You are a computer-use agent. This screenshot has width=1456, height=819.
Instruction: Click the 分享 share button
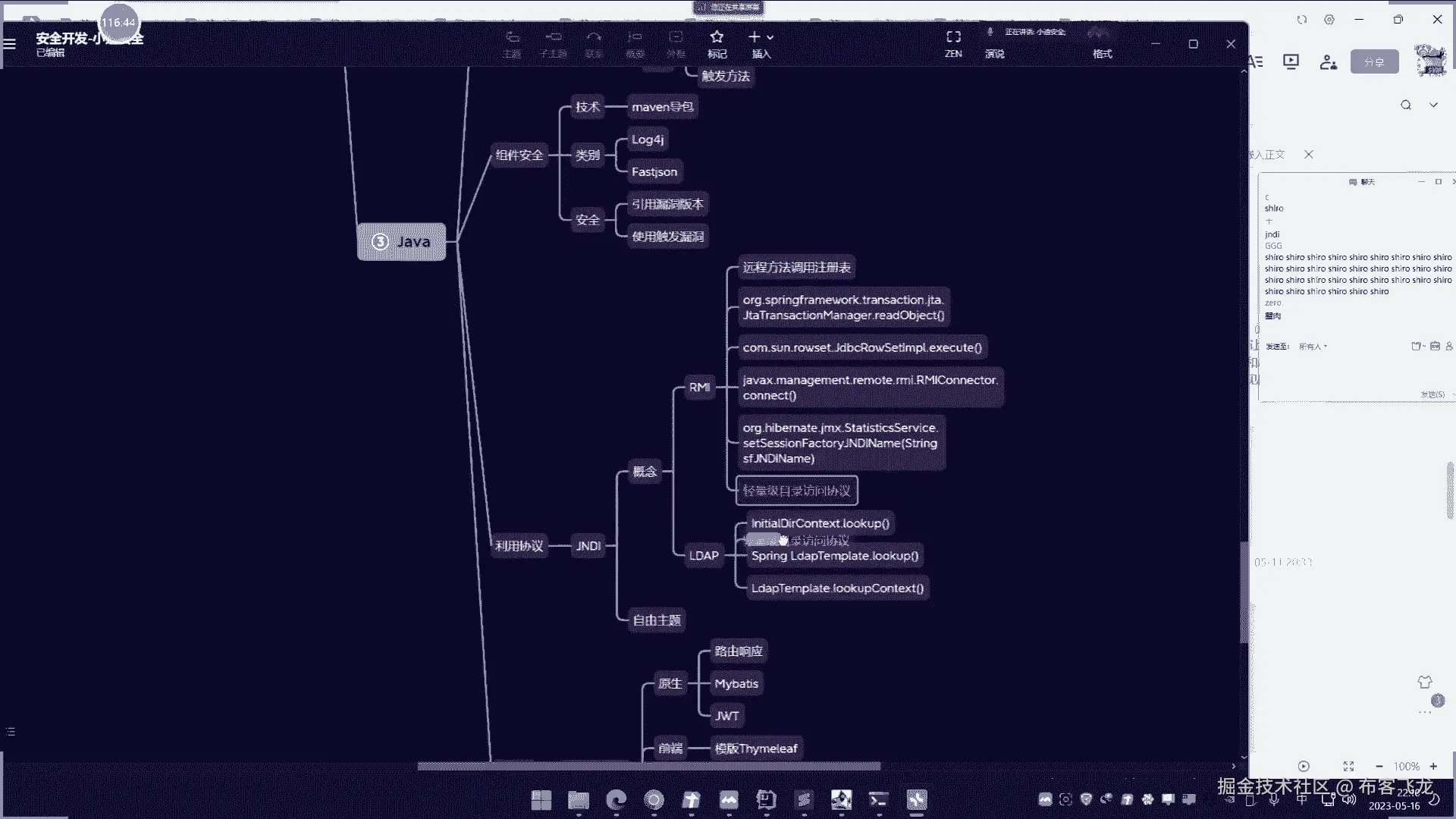(1374, 62)
